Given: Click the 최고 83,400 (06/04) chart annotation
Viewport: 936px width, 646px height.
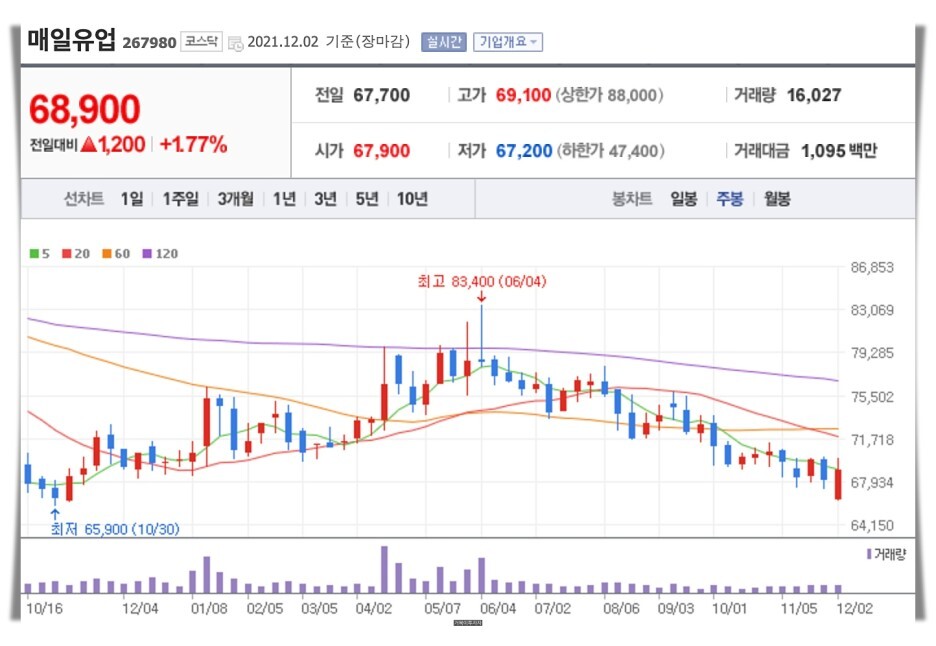Looking at the screenshot, I should [x=482, y=281].
